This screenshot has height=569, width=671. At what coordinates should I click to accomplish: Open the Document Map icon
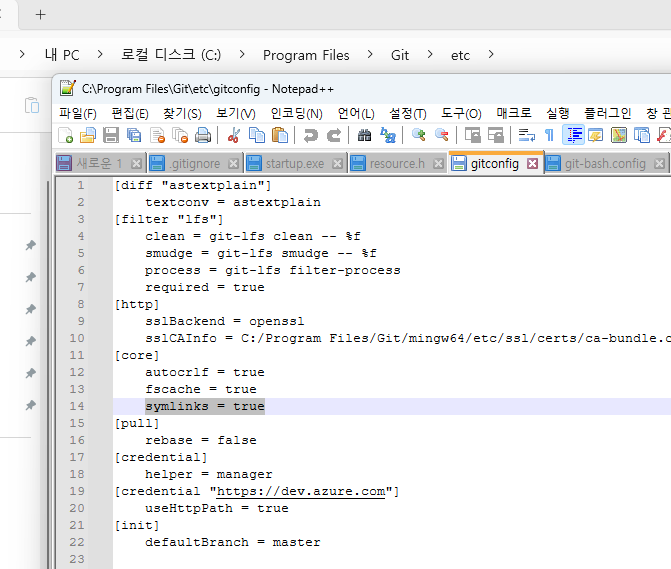tap(619, 136)
